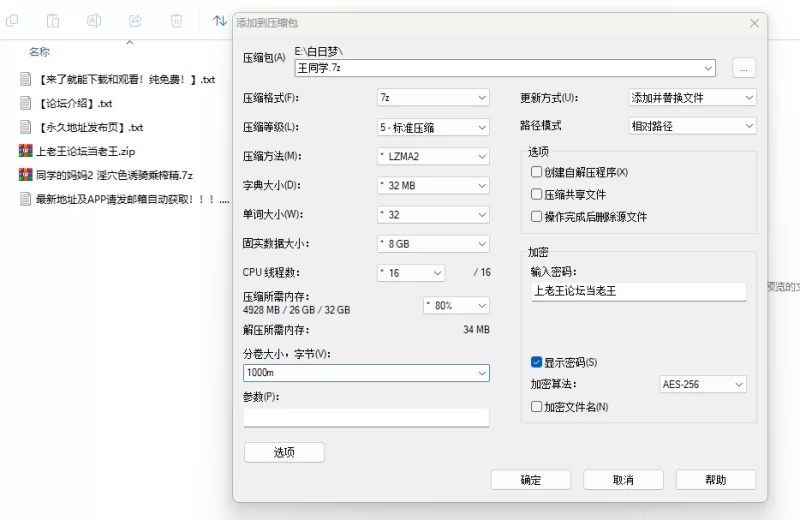Open 加密算法 AES-256 dropdown
Viewport: 800px width, 520px height.
tap(703, 384)
